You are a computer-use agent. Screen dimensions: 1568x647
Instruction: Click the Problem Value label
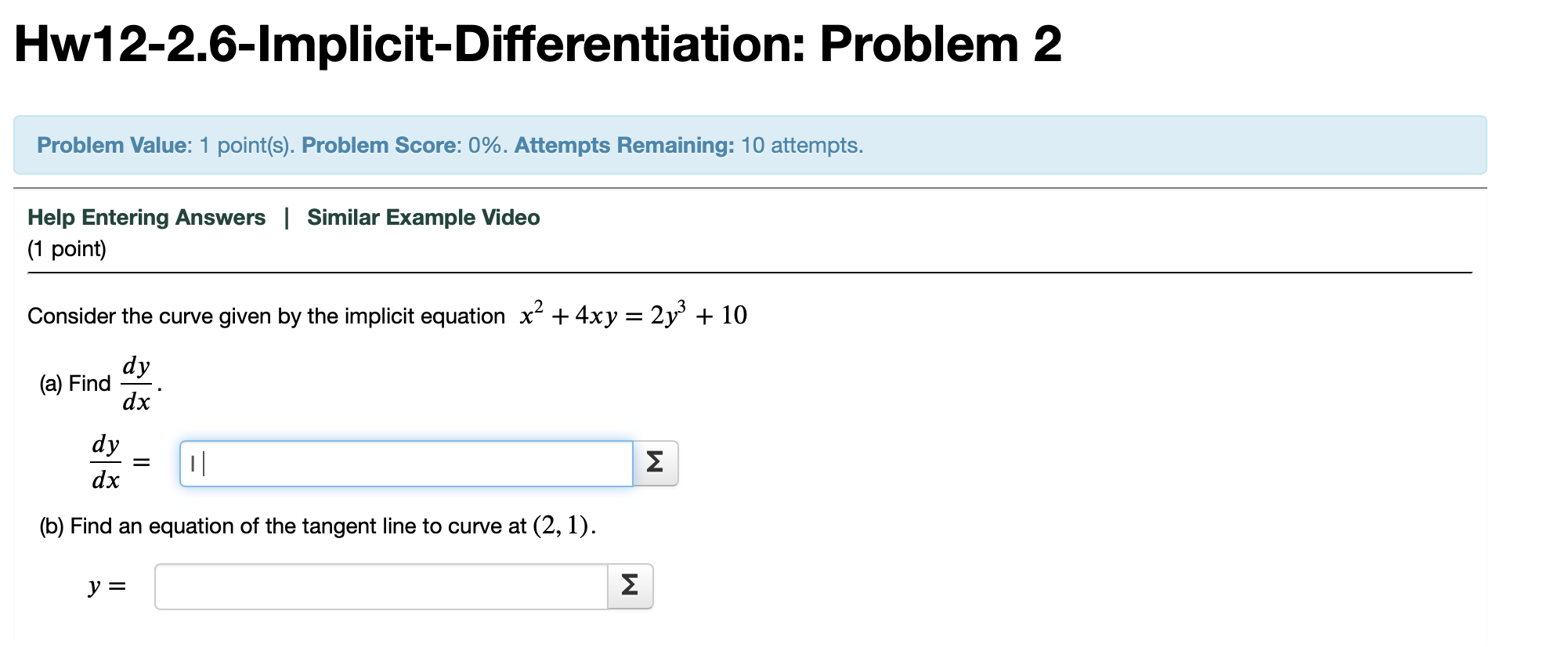pyautogui.click(x=112, y=145)
